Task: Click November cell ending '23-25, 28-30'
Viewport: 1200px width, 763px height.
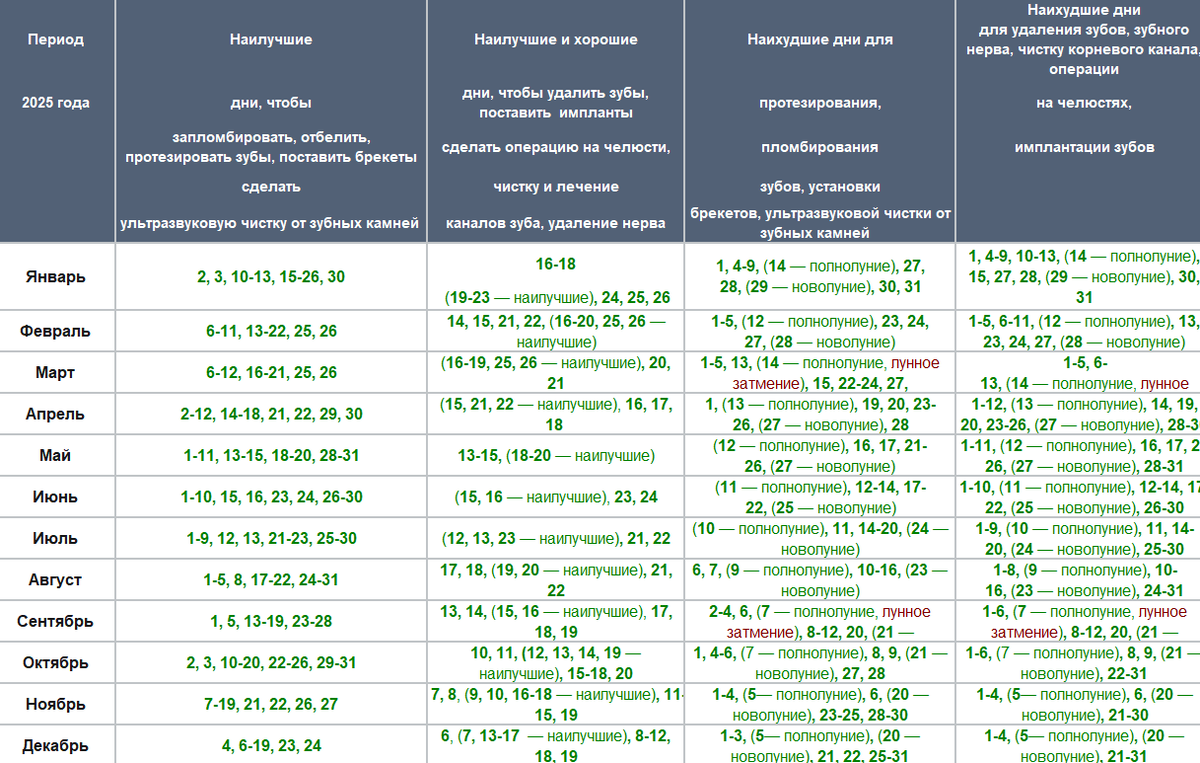Action: (819, 704)
